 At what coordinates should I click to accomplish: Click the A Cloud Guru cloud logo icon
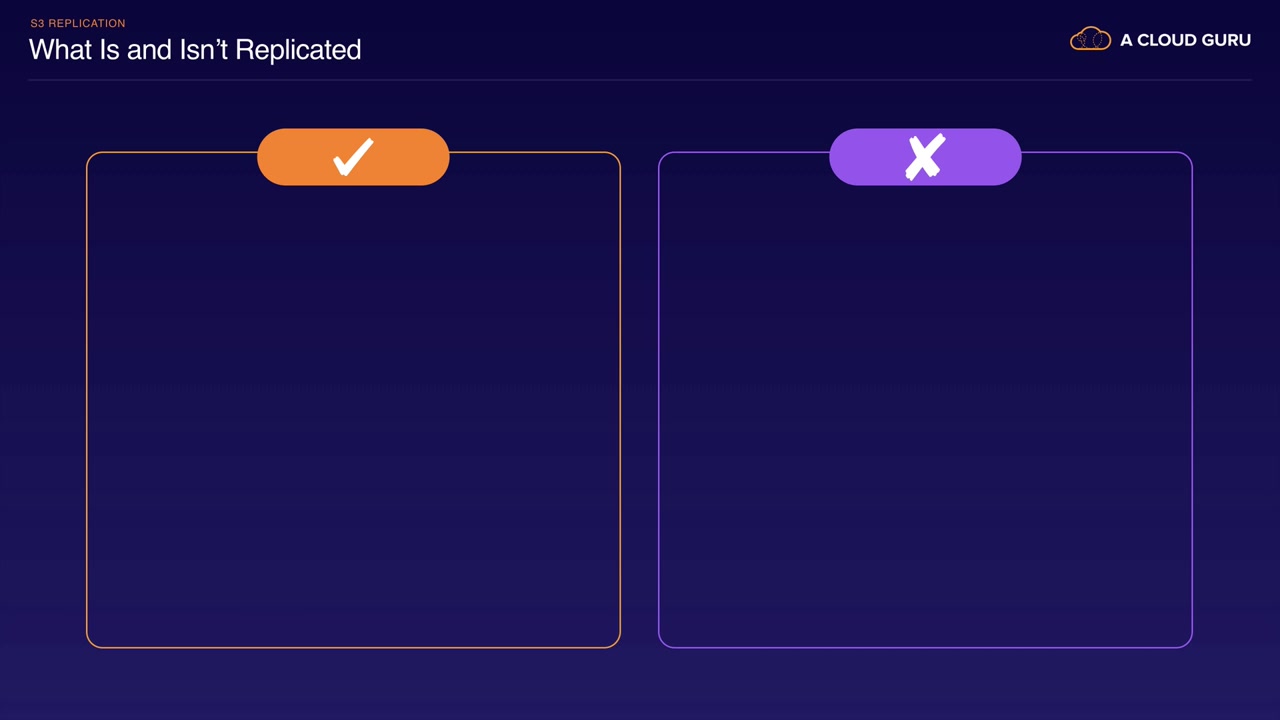pyautogui.click(x=1090, y=40)
